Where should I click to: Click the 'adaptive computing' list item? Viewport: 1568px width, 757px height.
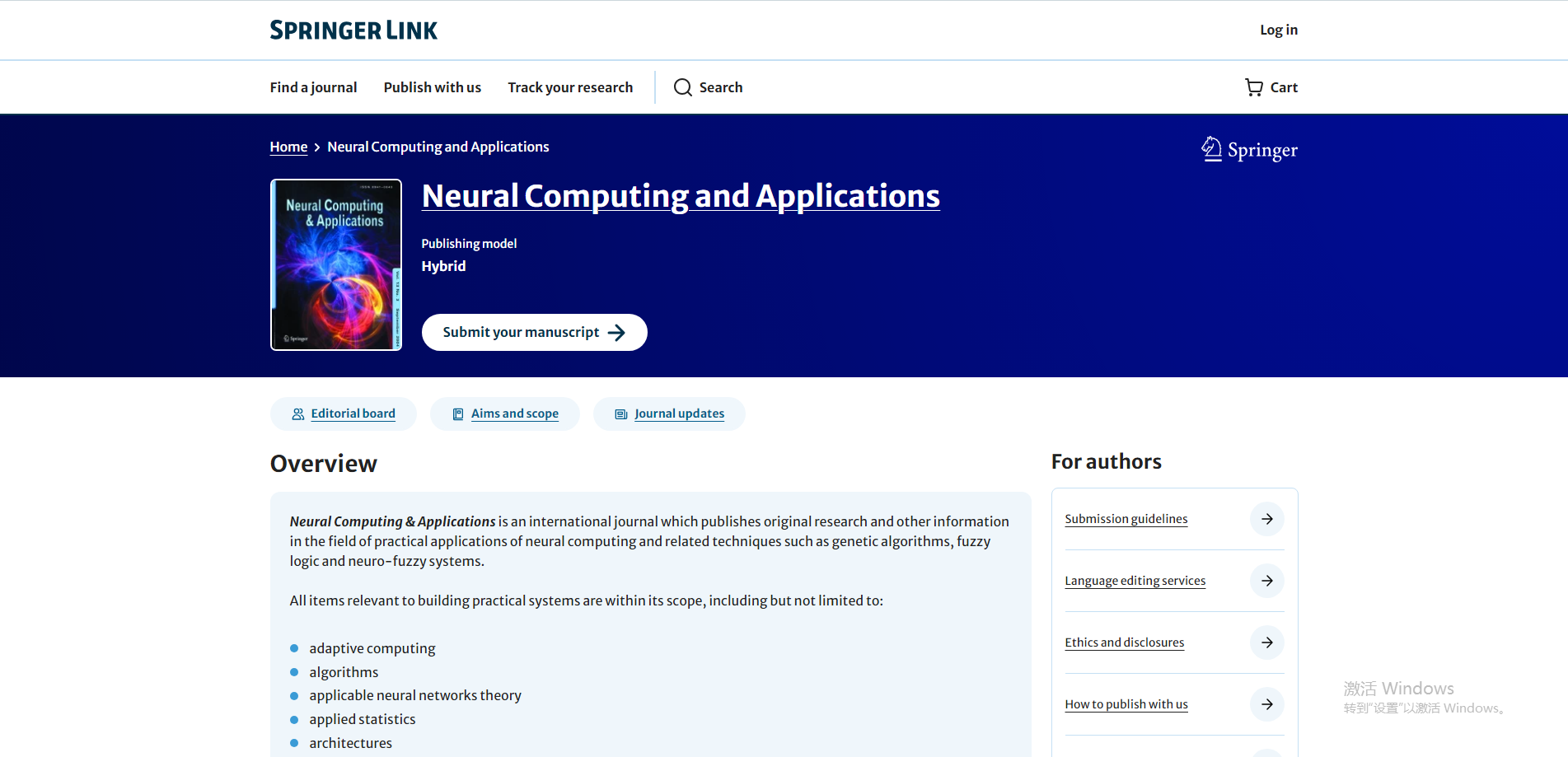[x=372, y=648]
